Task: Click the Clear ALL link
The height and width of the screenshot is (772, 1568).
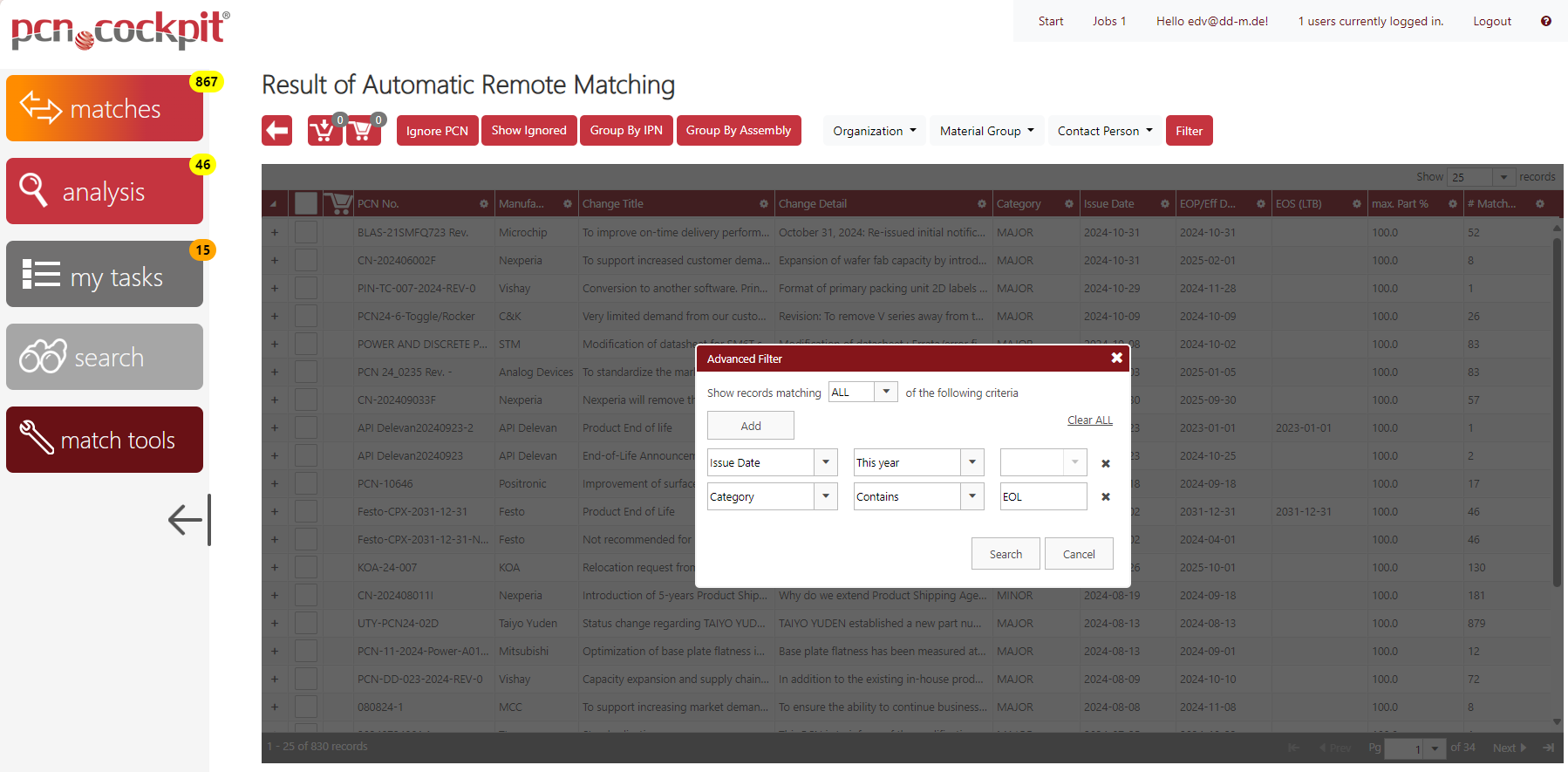Action: [1089, 420]
